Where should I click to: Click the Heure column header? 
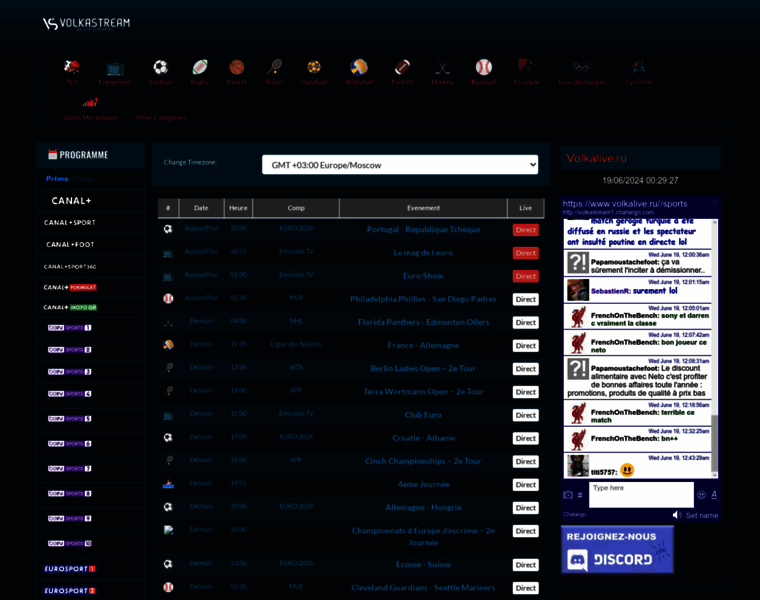(x=238, y=208)
